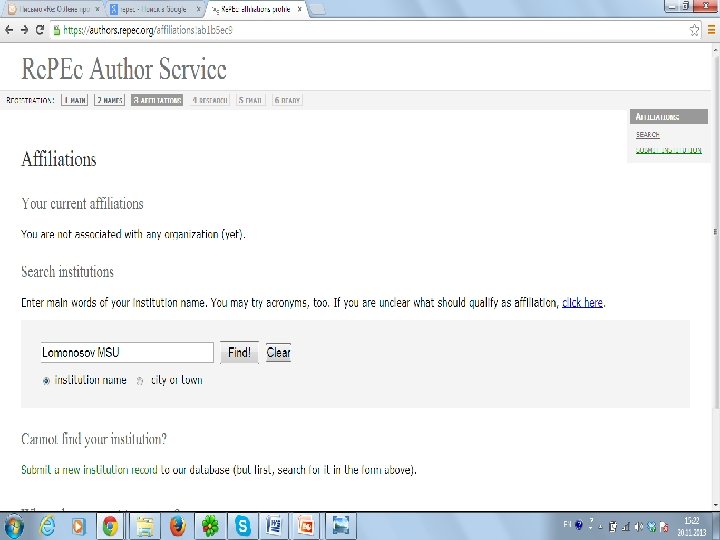
Task: Open the Windows Start menu
Action: pyautogui.click(x=14, y=526)
